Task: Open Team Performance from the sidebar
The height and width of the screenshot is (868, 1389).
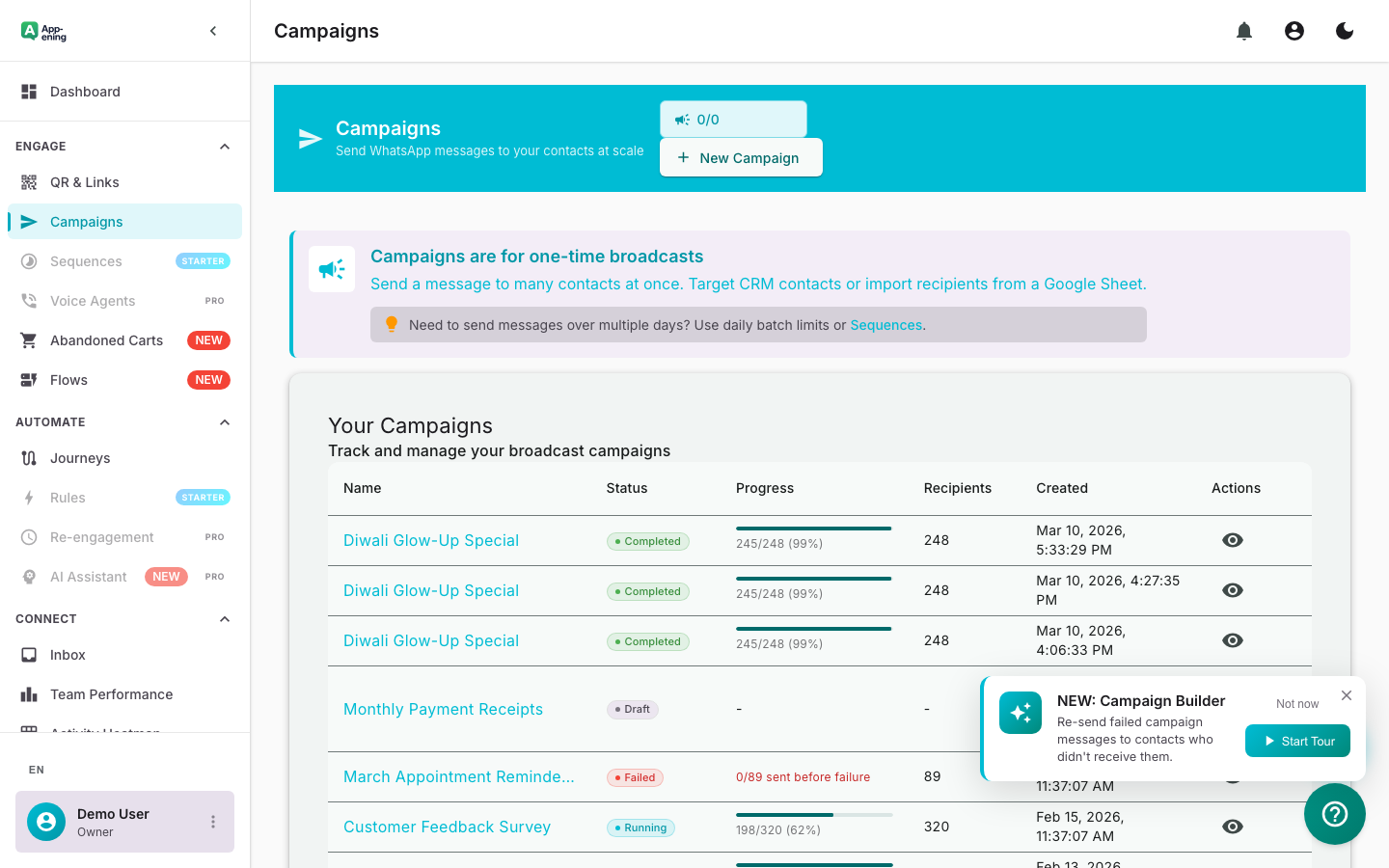Action: (111, 693)
